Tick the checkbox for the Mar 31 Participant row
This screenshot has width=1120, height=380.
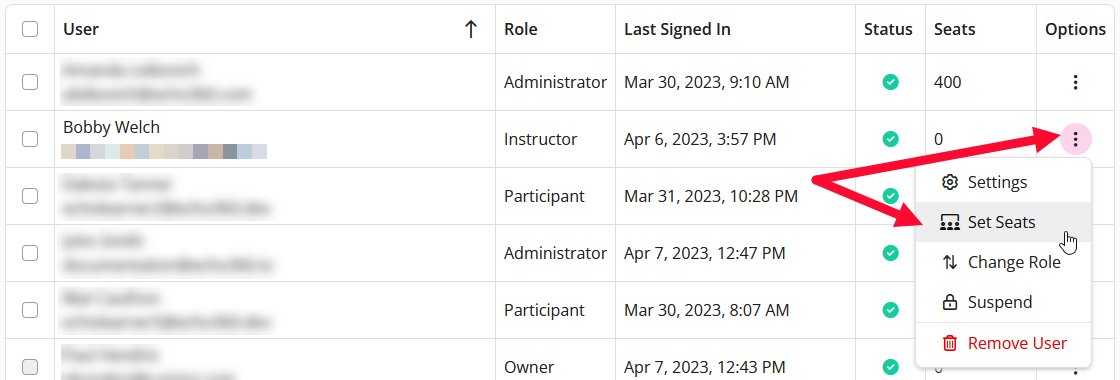tap(30, 196)
